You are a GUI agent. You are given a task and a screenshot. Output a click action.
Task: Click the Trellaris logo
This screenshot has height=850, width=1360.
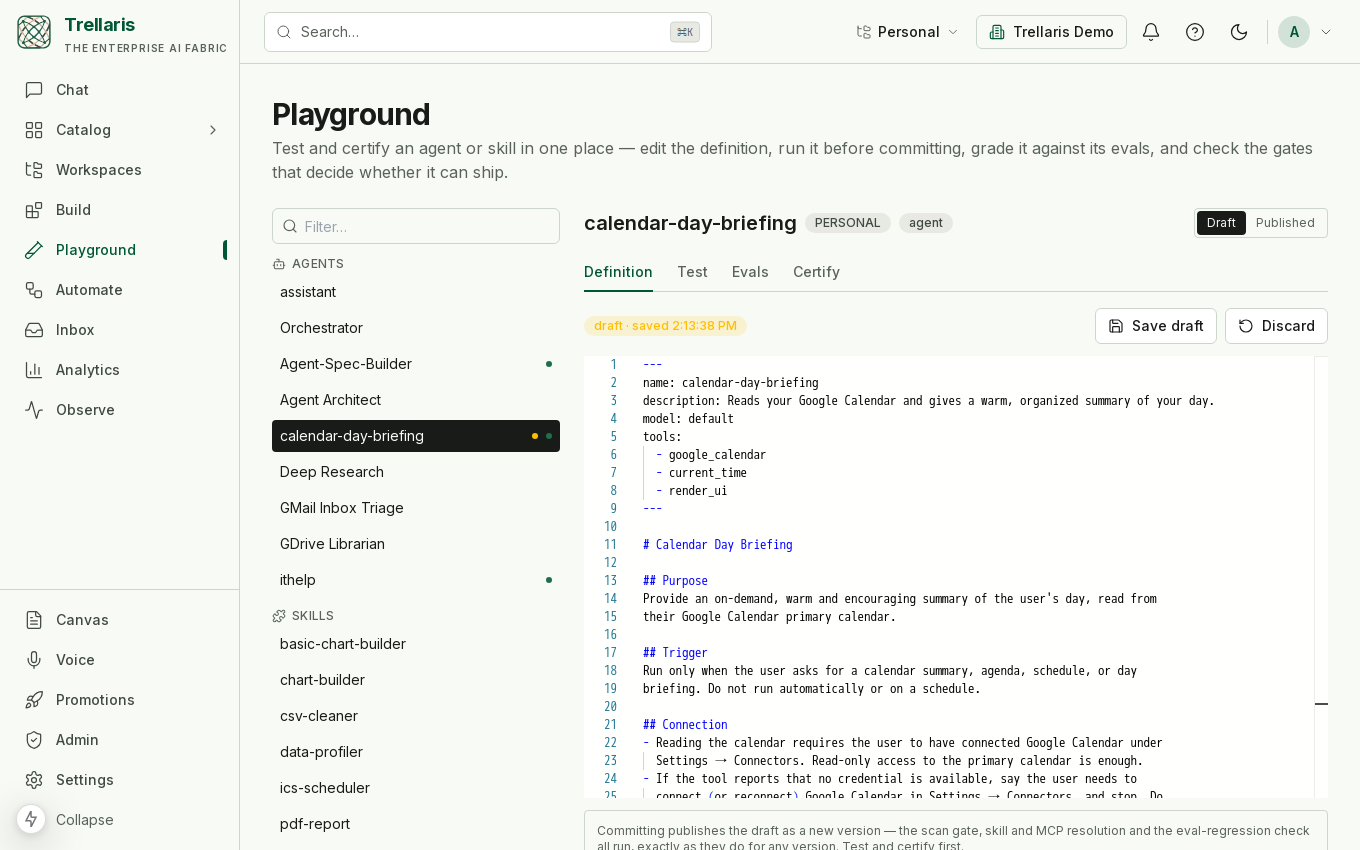click(x=34, y=32)
